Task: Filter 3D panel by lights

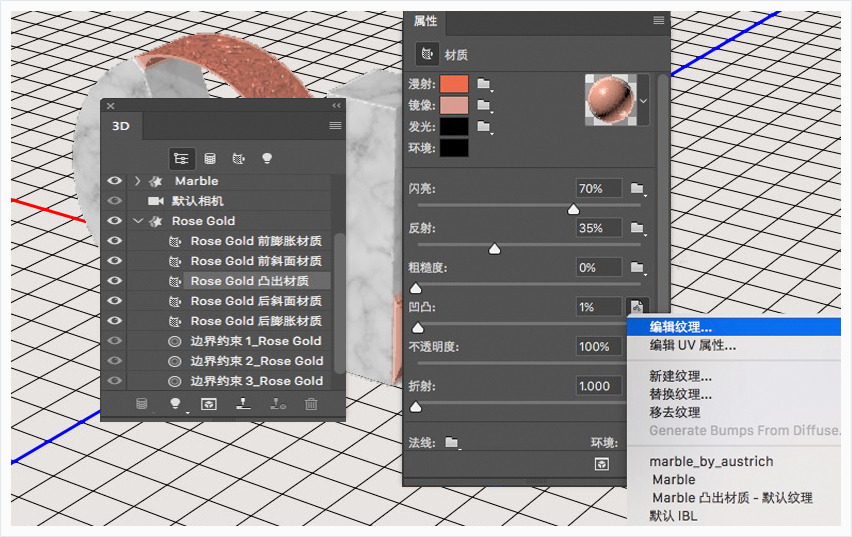Action: 267,159
